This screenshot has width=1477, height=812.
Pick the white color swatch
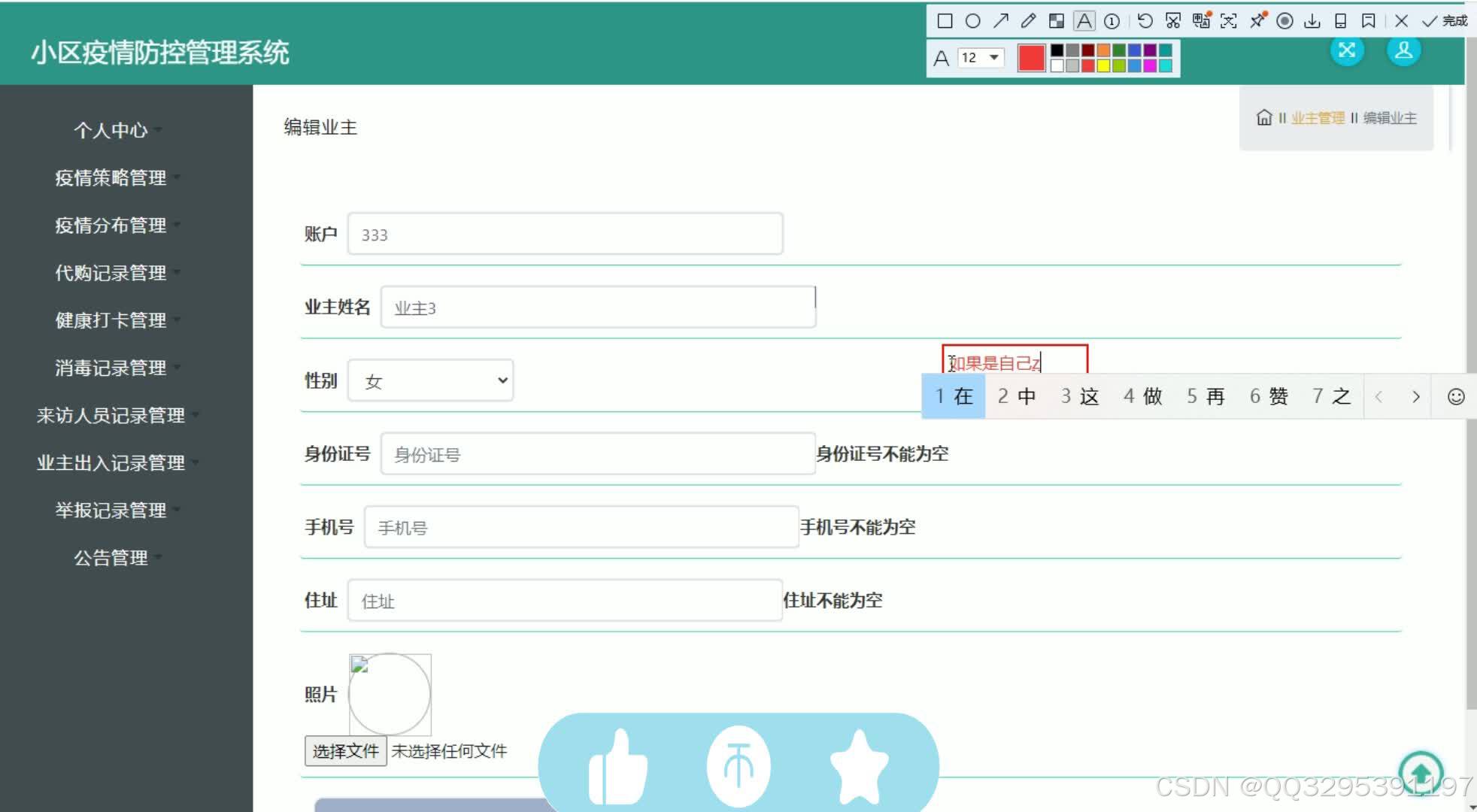coord(1057,65)
